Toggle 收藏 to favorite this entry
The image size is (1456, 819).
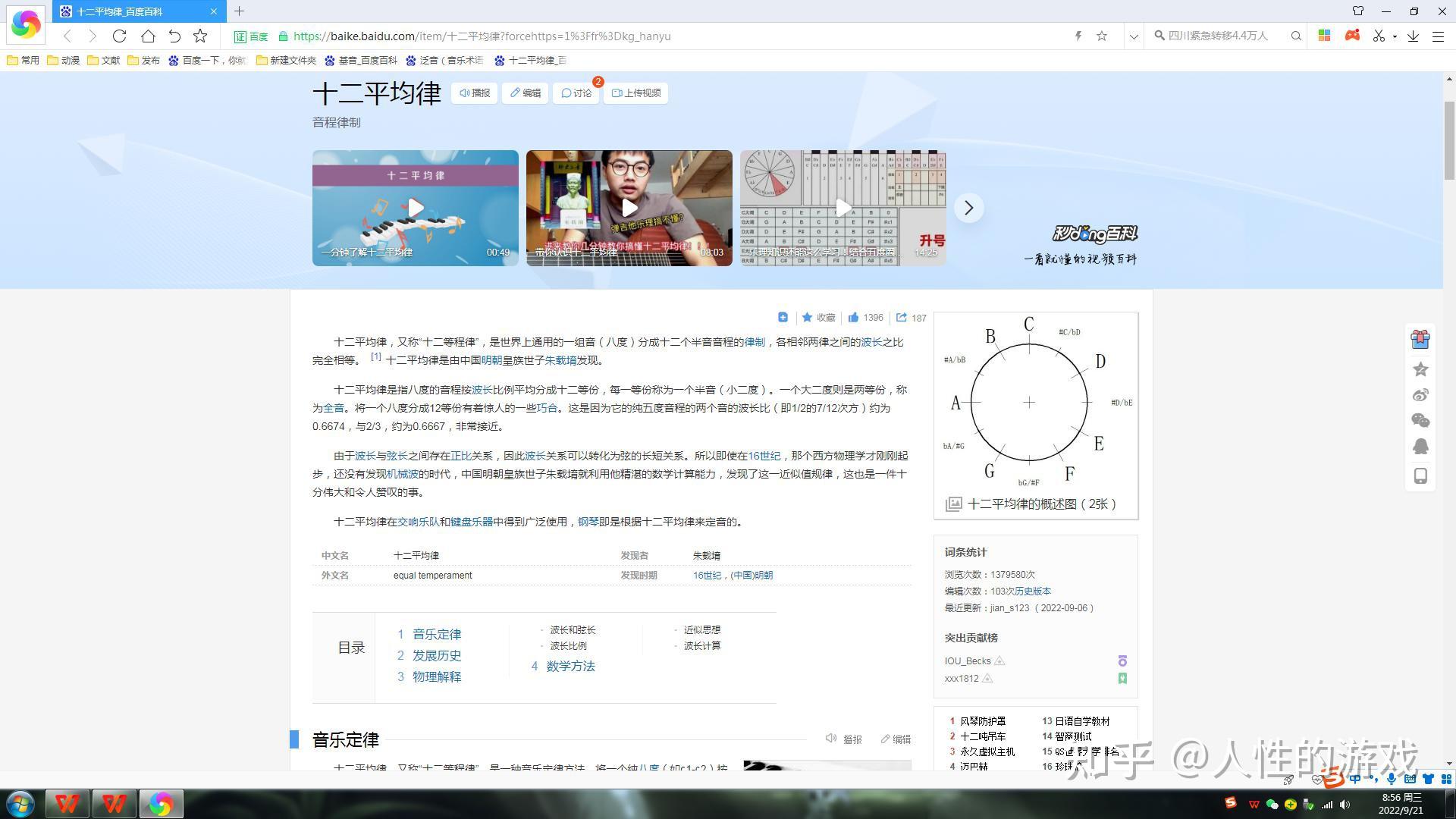coord(817,317)
